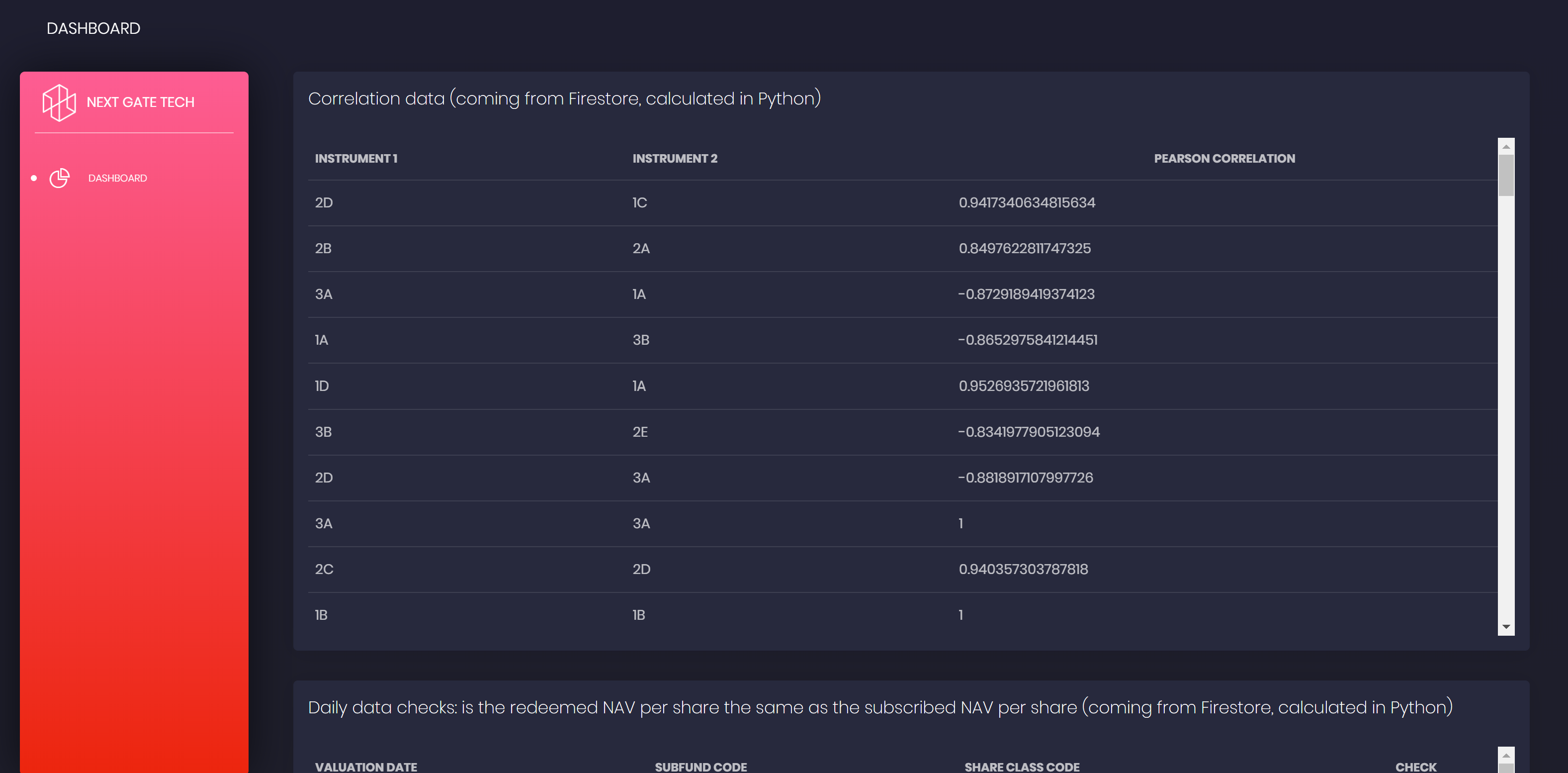Click the VALUATION DATE column header
1568x773 pixels.
pyautogui.click(x=365, y=767)
